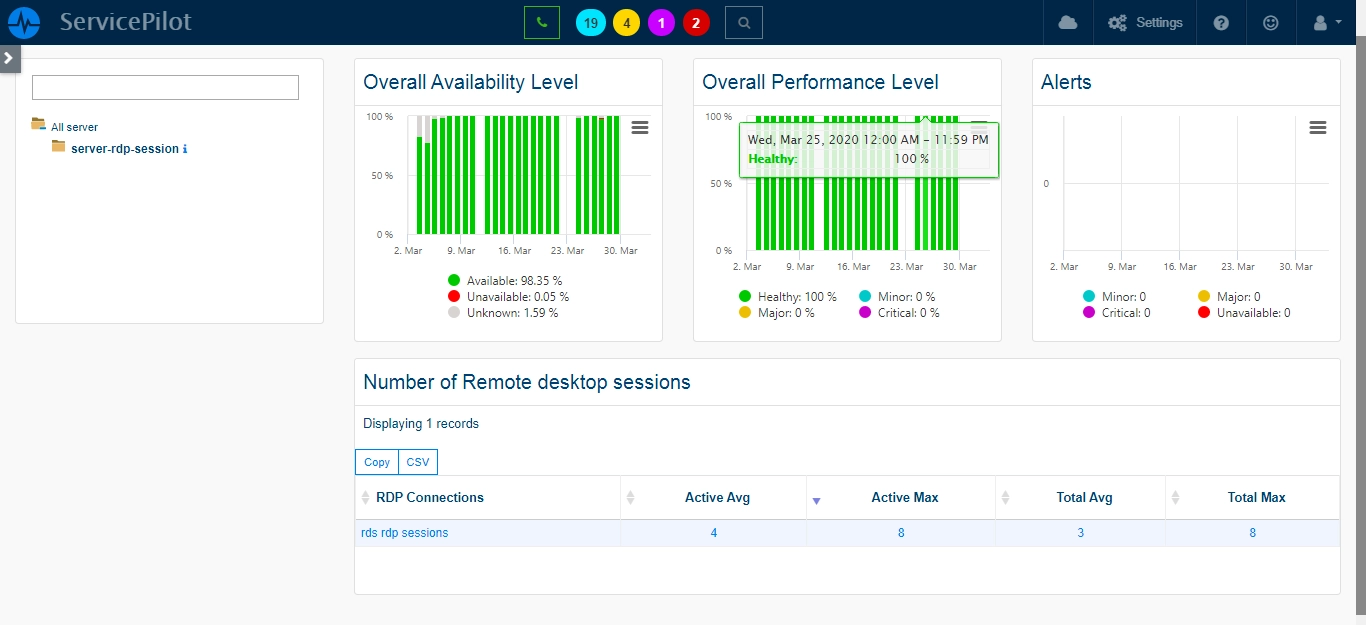Click the info icon next to server-rdp-session

pos(185,149)
